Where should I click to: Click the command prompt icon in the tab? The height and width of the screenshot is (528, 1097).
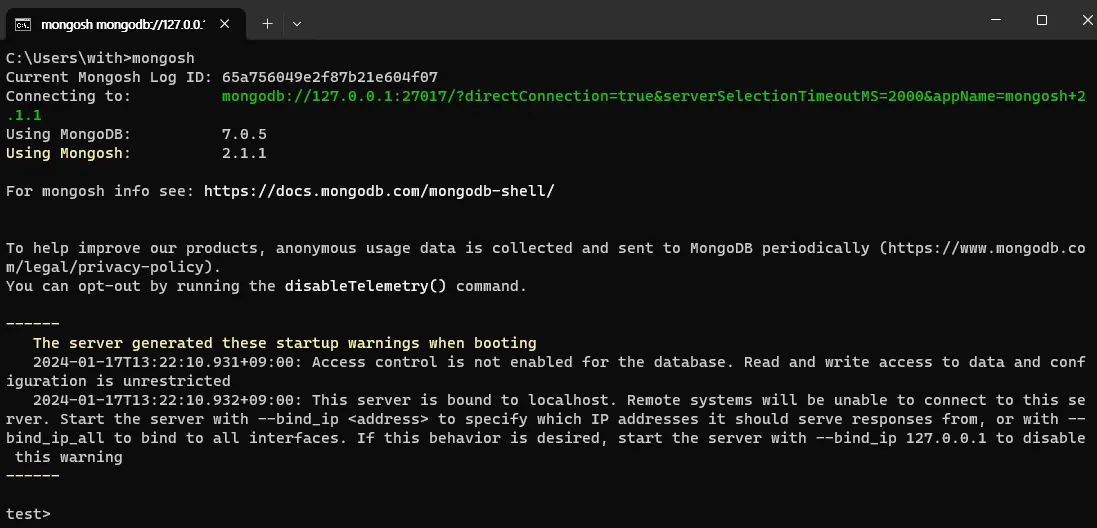(x=21, y=22)
